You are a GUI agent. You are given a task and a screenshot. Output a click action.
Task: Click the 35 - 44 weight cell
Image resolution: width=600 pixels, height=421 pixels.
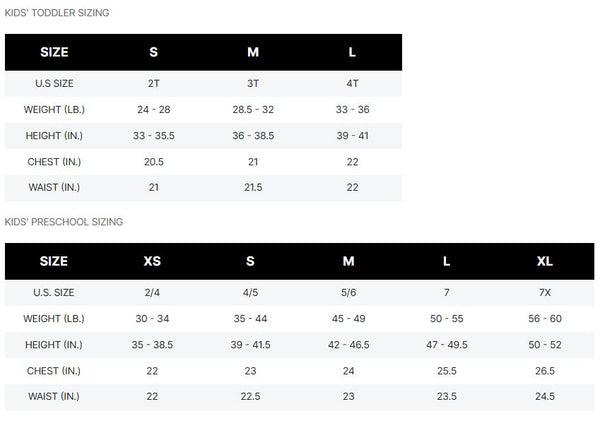click(x=250, y=318)
